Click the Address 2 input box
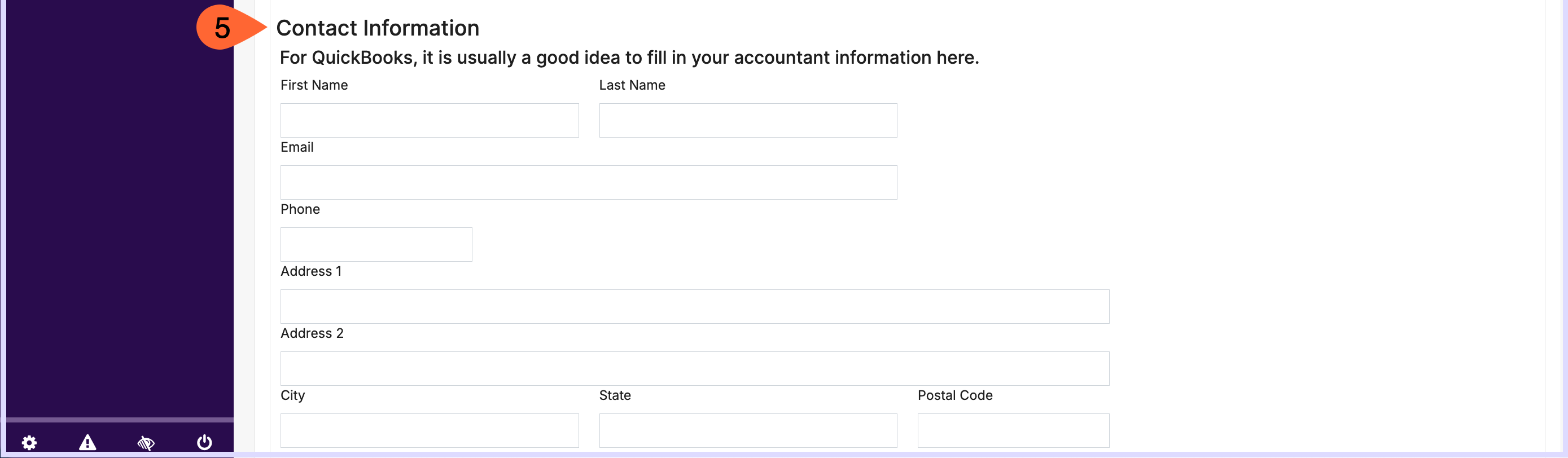The image size is (1568, 458). pos(694,368)
